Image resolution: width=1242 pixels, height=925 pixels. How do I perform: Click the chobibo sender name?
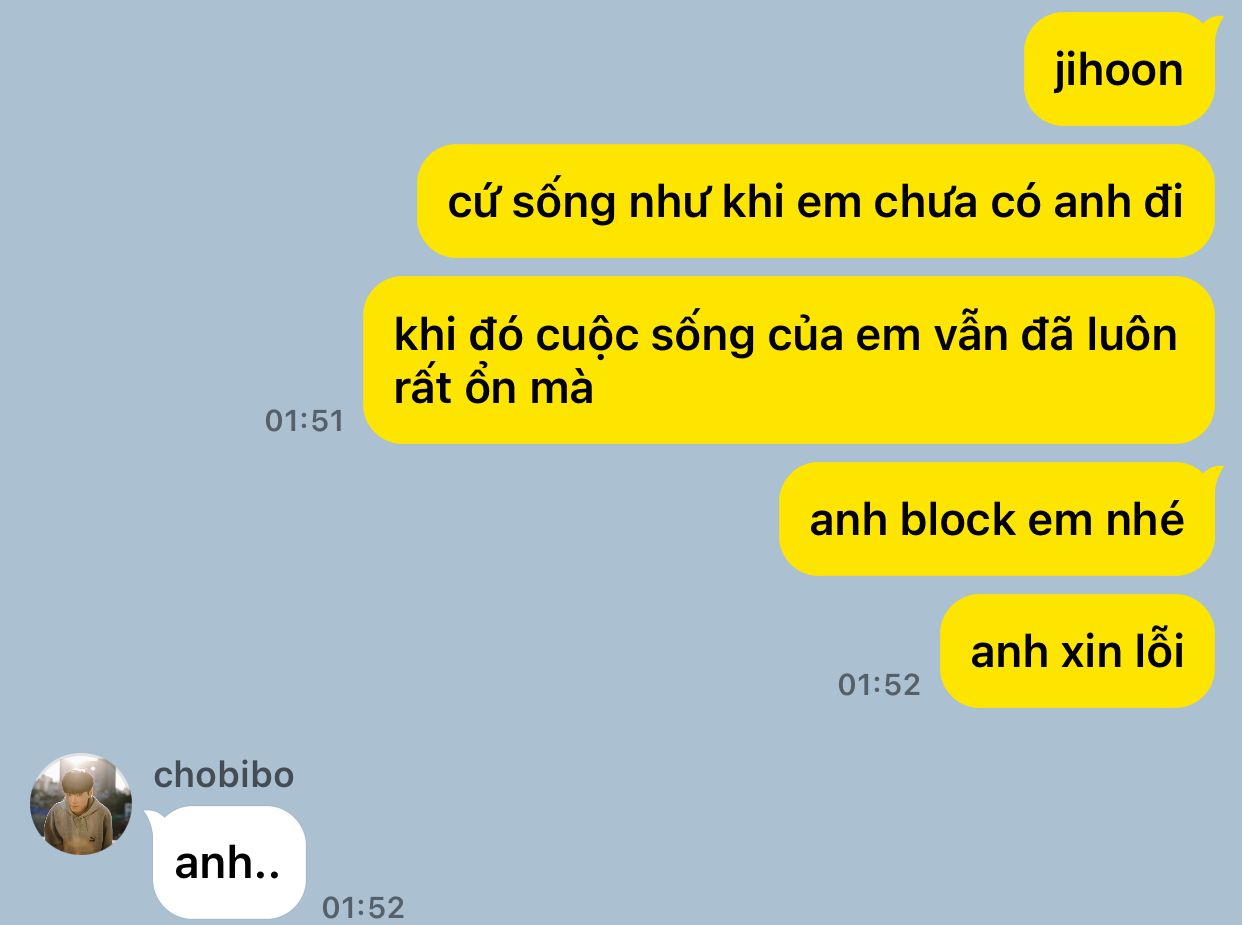point(224,775)
